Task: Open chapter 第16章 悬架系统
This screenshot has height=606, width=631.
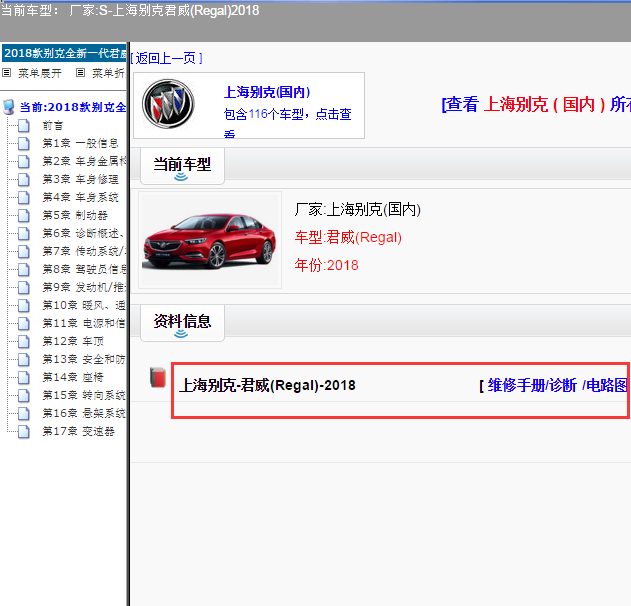Action: coord(84,413)
